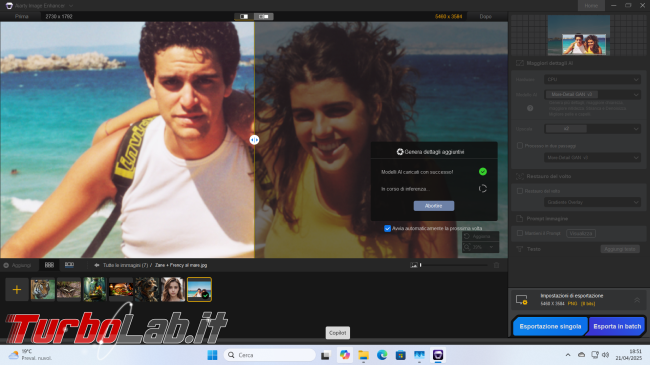Click the Prompt immagine document icon
Viewport: 650px width, 365px height.
[x=519, y=218]
